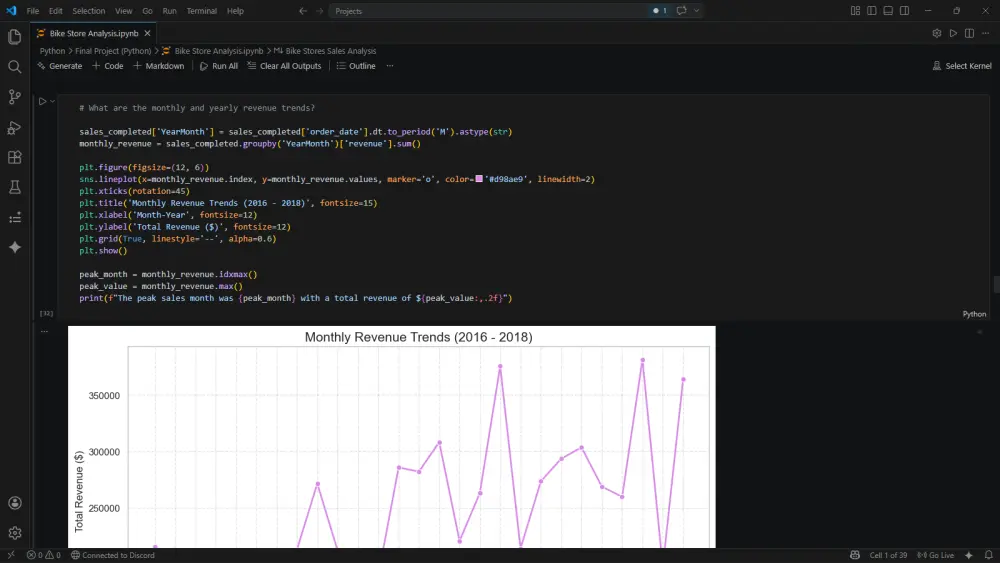Run the code cell with play button
Screen dimensions: 1000x563
42,101
